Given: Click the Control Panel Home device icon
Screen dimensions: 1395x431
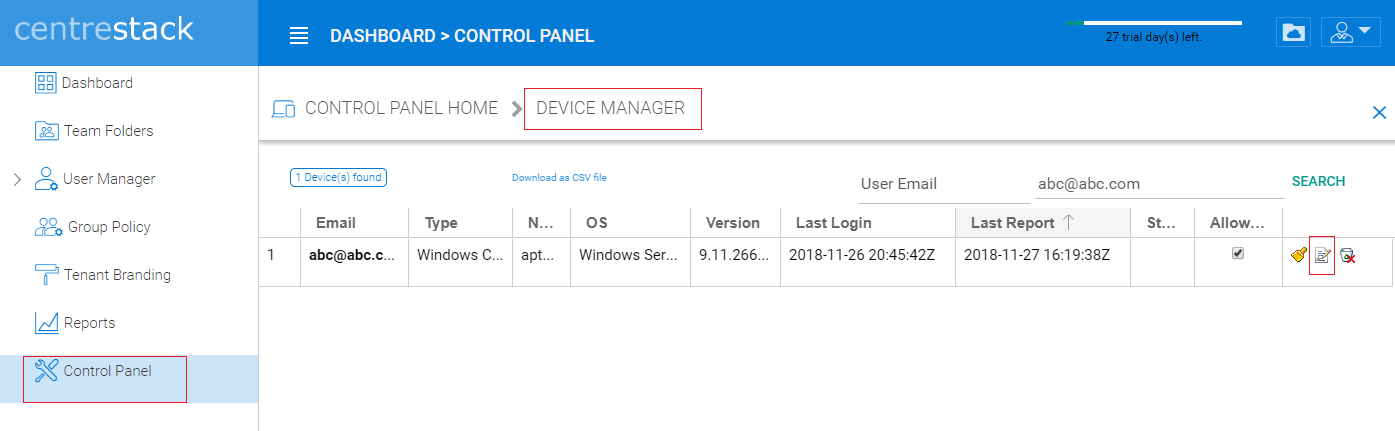Looking at the screenshot, I should [283, 108].
